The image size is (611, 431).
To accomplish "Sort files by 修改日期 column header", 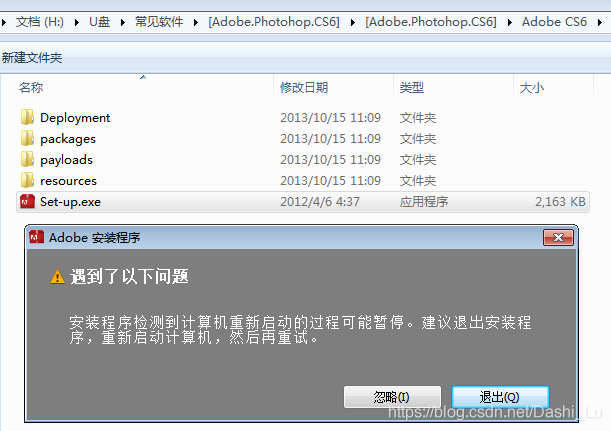I will click(x=304, y=88).
